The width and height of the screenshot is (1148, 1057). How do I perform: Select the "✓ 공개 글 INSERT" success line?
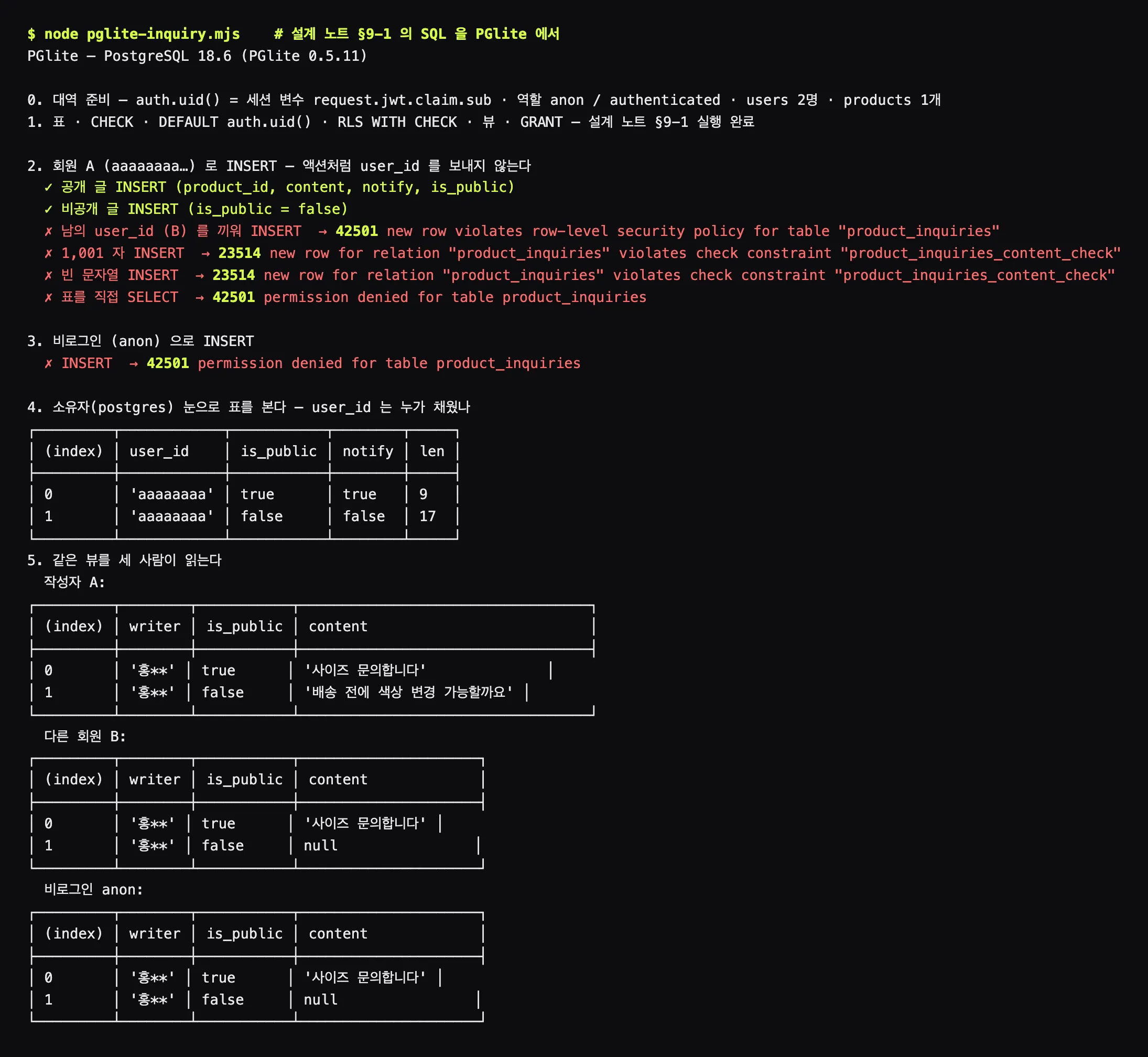pos(279,187)
